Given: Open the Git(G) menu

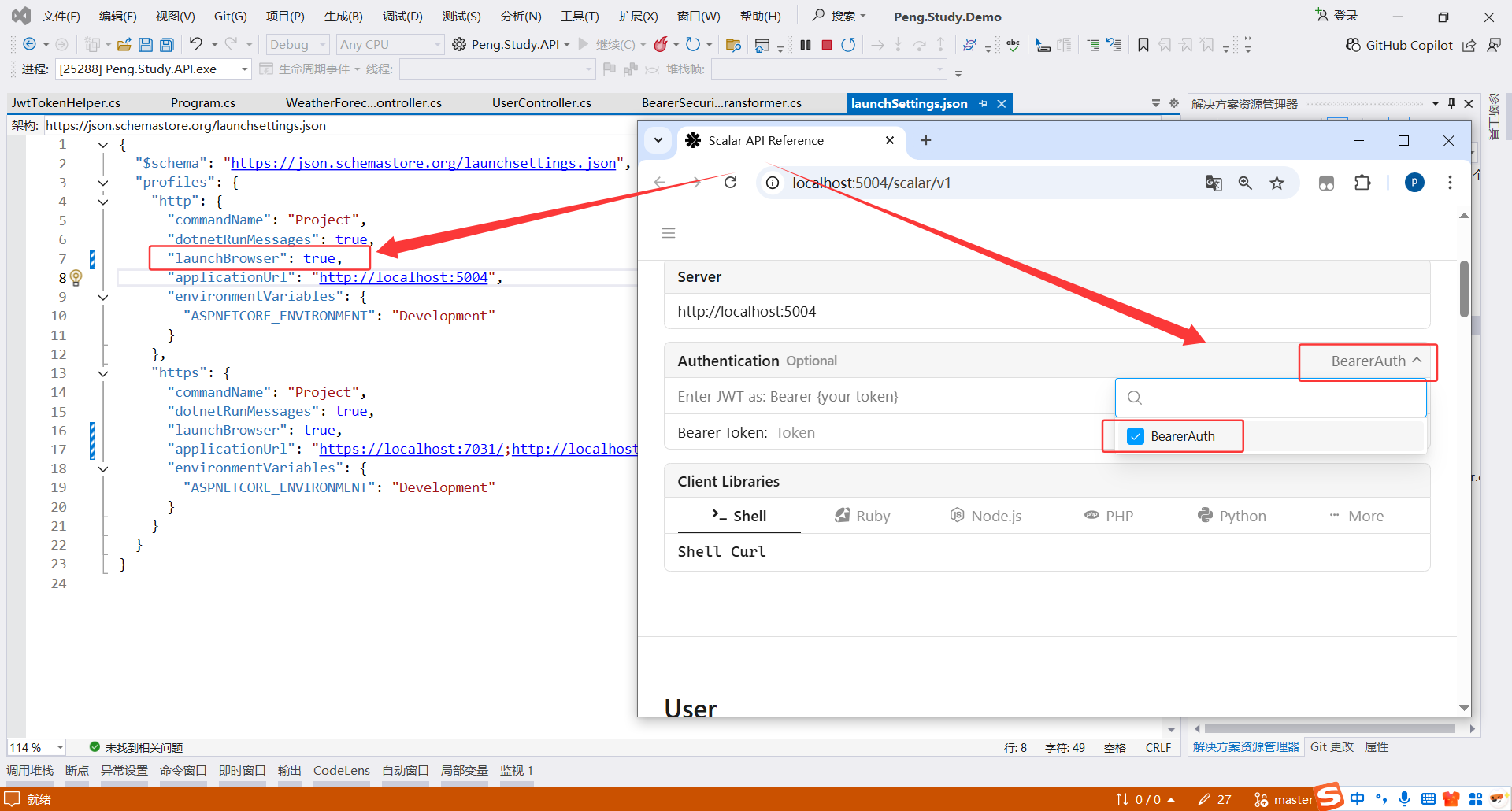Looking at the screenshot, I should 231,17.
